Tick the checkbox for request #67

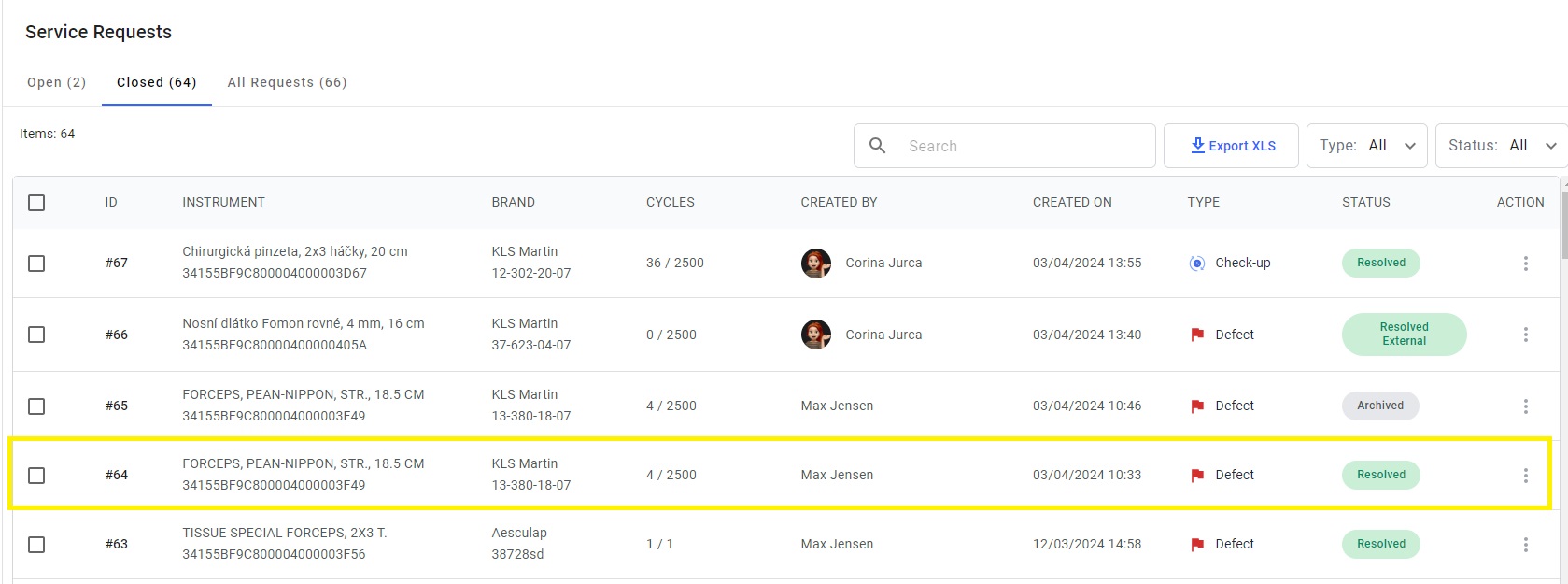point(36,264)
